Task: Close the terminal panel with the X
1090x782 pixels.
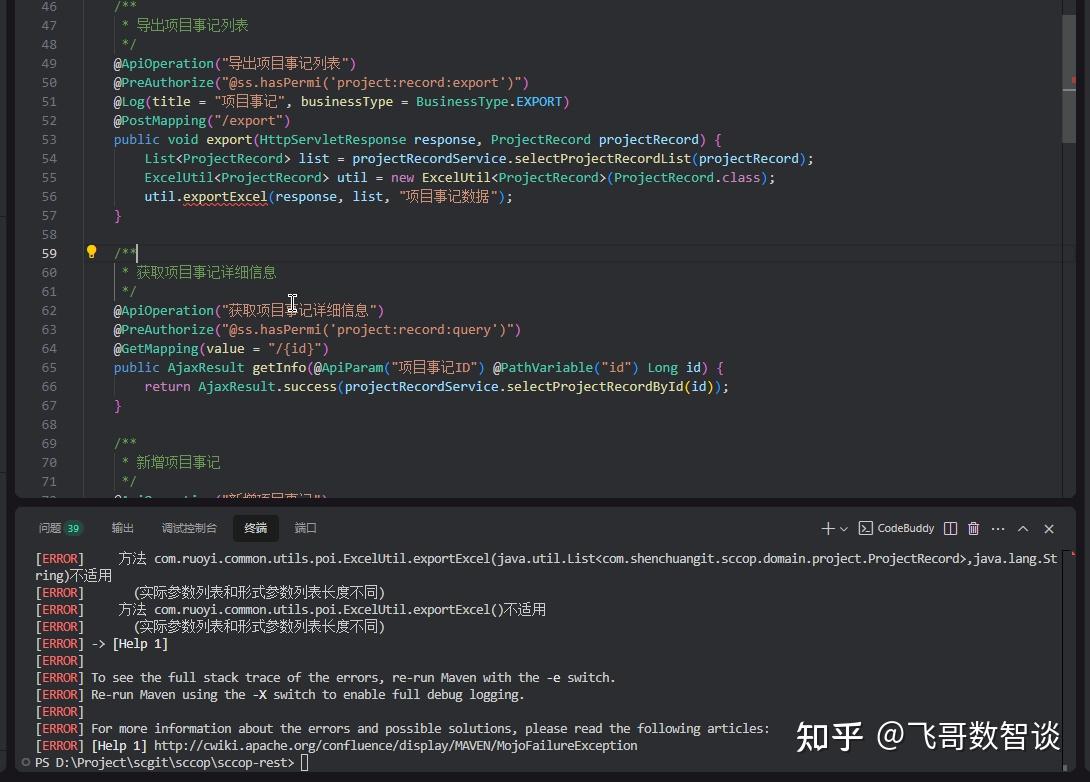Action: click(x=1048, y=528)
